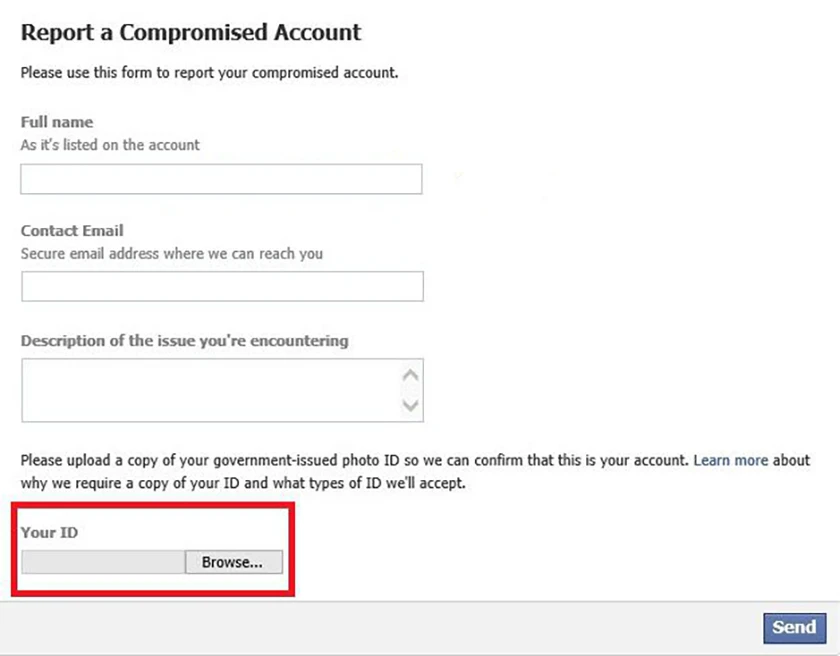
Task: Click the "Full name" field label
Action: 57,122
